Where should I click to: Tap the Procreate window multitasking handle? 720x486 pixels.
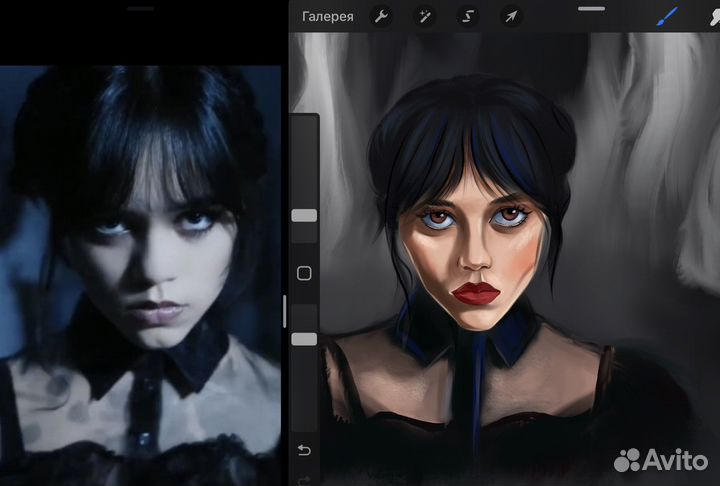tap(592, 8)
